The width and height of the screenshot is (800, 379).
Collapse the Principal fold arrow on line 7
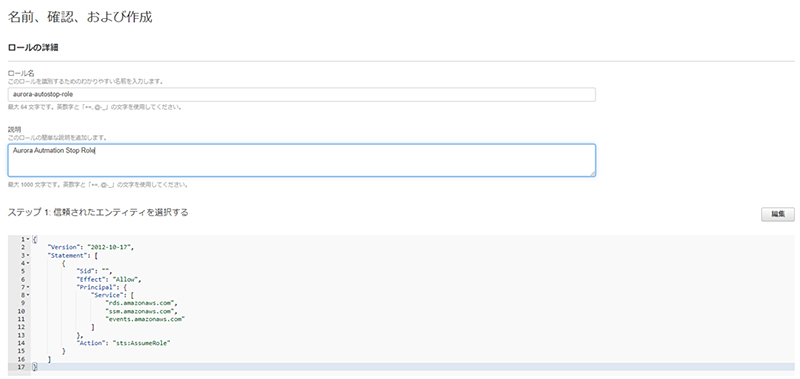28,287
